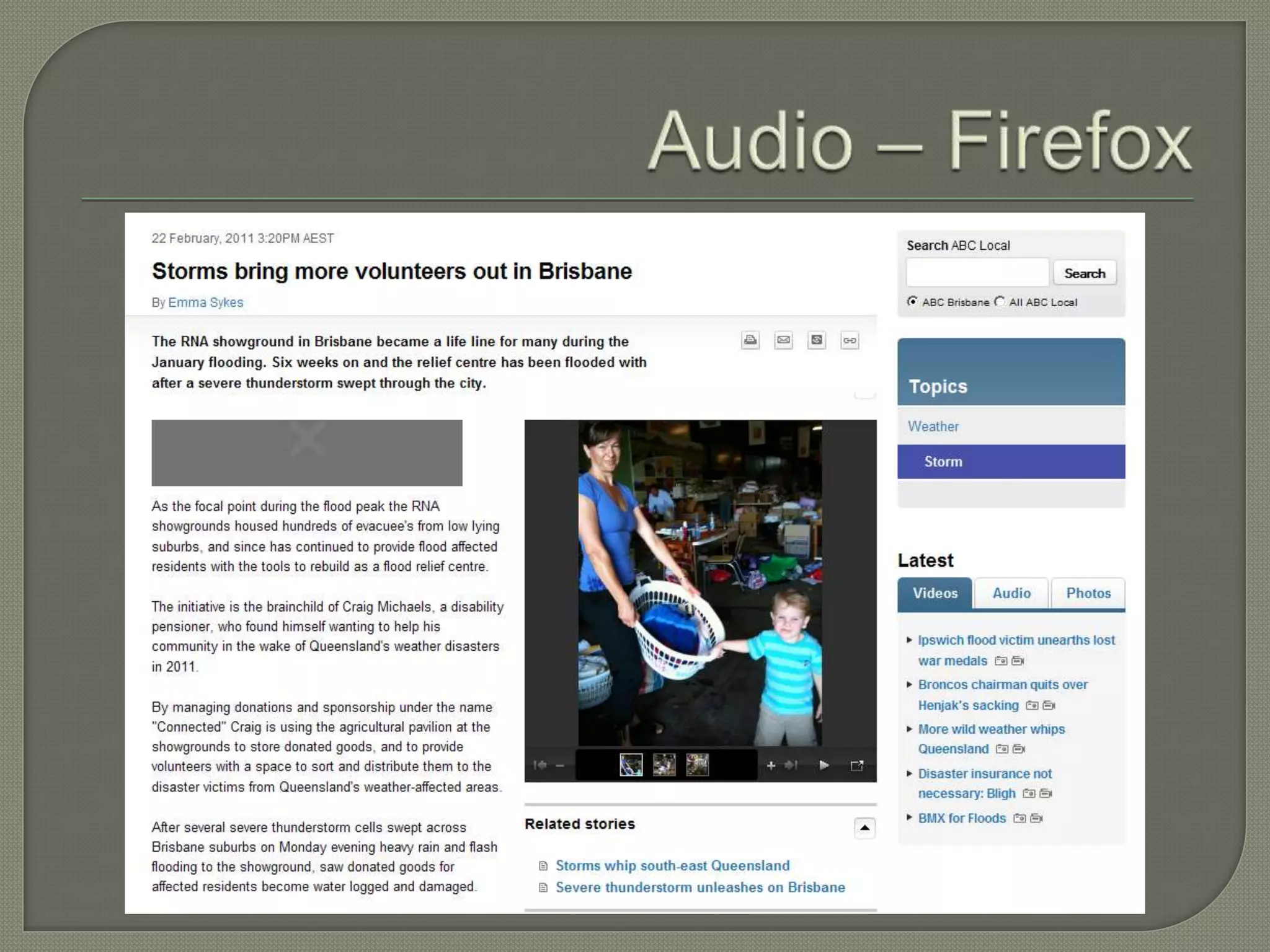1270x952 pixels.
Task: Switch to the Audio tab under Latest
Action: (x=1011, y=593)
